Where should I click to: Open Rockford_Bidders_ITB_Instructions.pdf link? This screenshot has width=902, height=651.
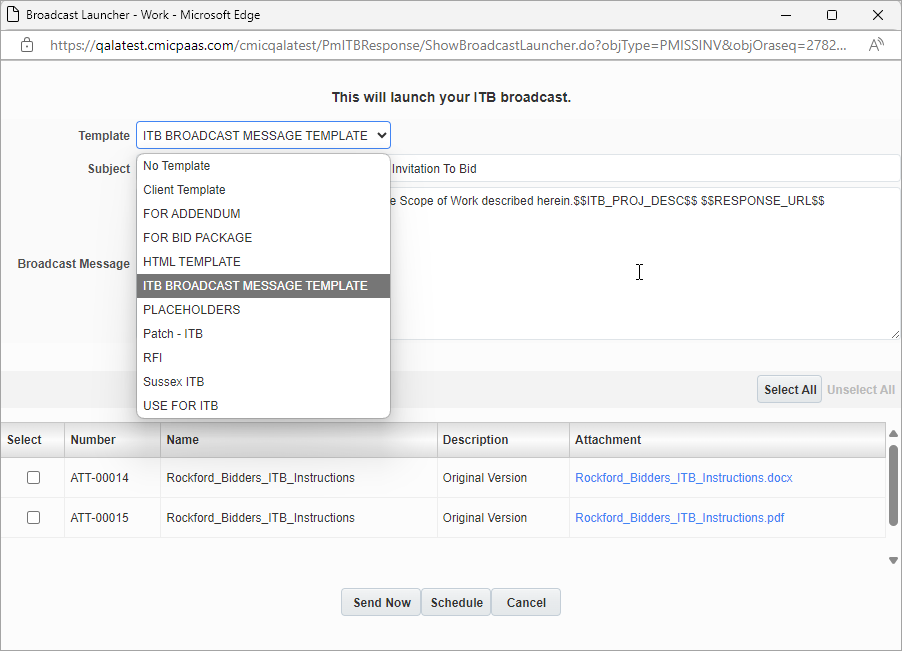pyautogui.click(x=679, y=517)
